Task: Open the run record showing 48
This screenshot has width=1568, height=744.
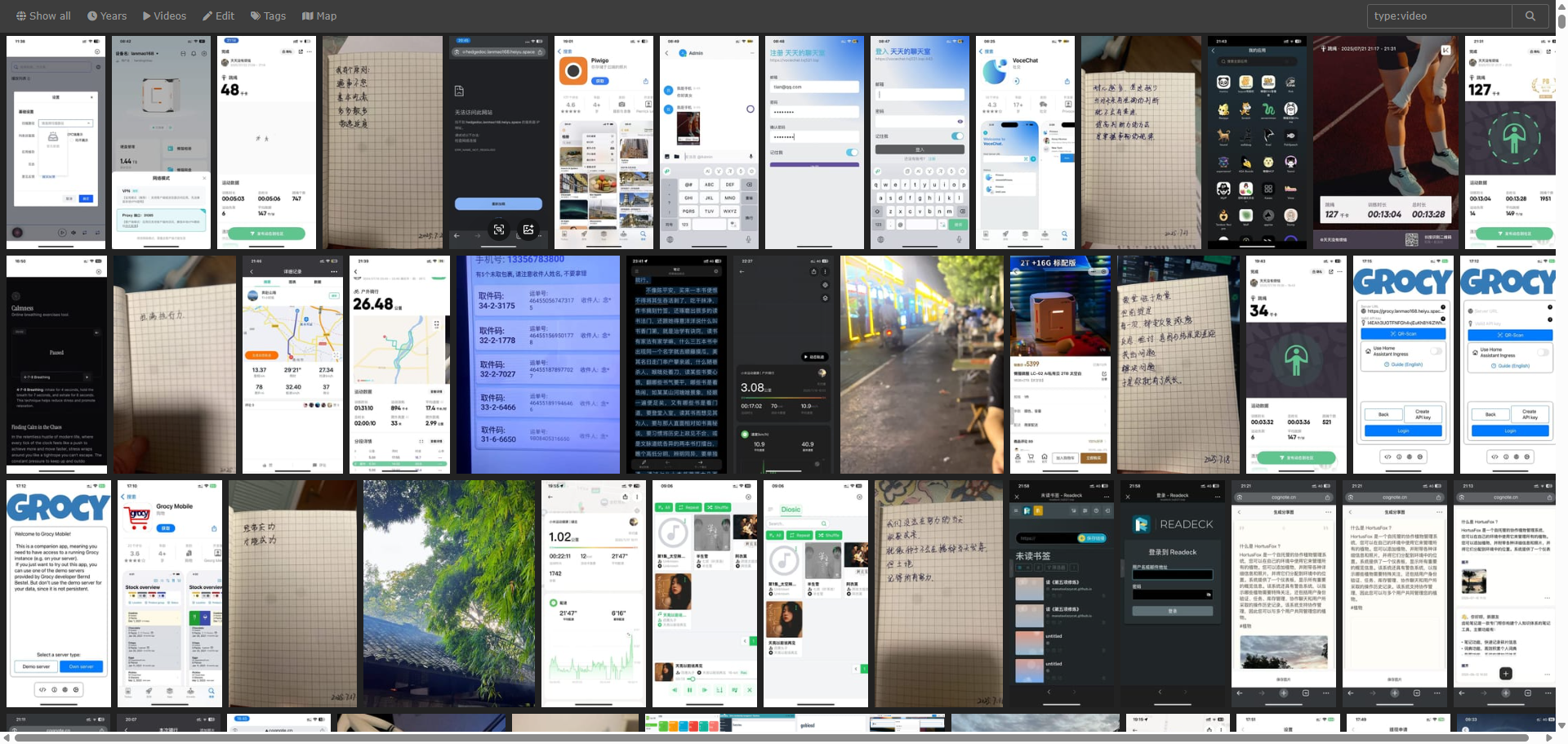Action: pos(266,142)
